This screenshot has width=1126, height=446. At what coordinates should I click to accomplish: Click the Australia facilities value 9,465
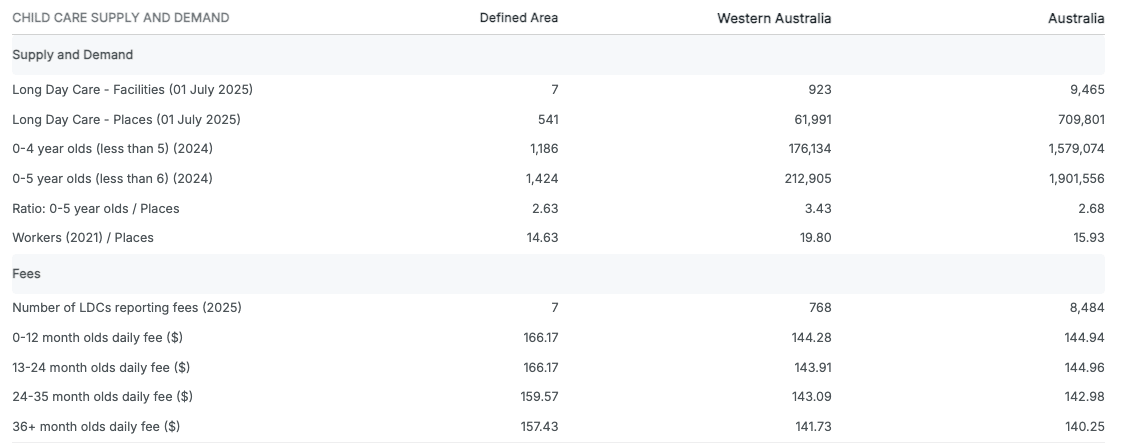[1087, 90]
